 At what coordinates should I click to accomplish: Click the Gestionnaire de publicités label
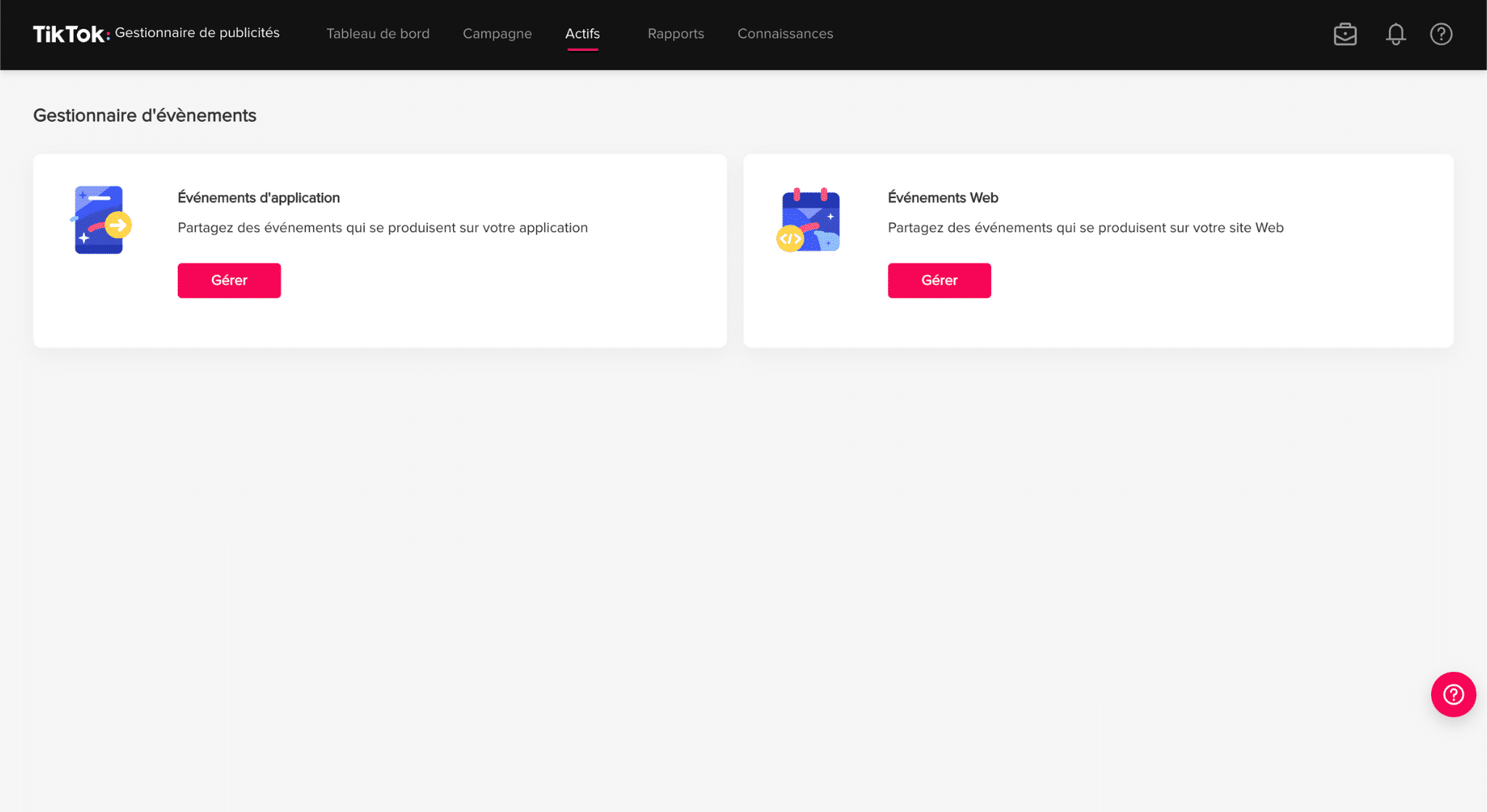197,32
